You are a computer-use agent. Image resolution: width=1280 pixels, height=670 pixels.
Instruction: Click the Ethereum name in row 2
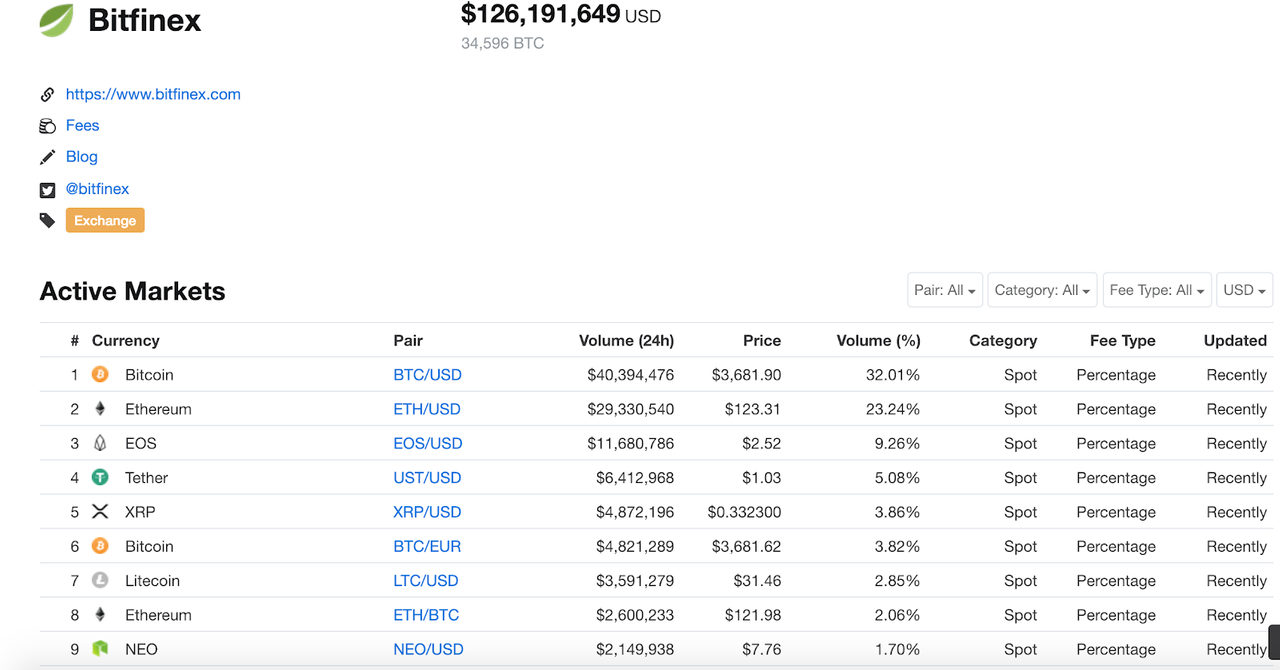[x=158, y=409]
